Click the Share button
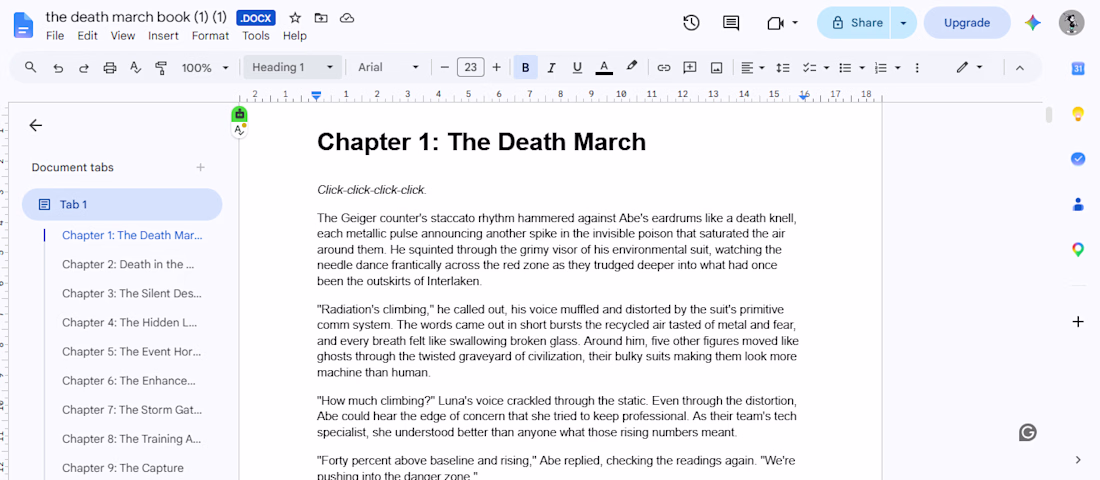This screenshot has height=480, width=1100. pos(854,23)
